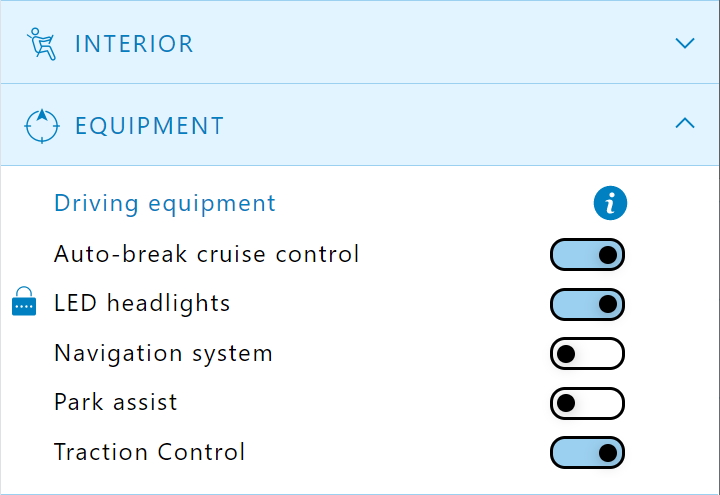720x495 pixels.
Task: Click the LED headlights label
Action: coord(142,303)
